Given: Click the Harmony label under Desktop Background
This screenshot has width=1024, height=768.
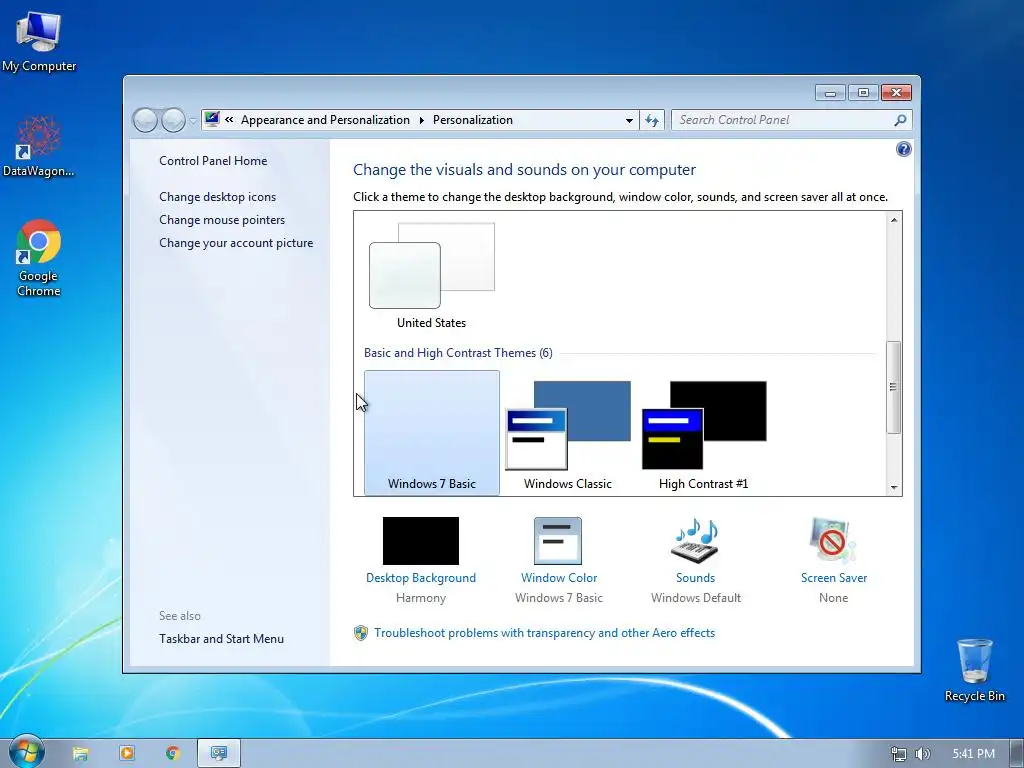Looking at the screenshot, I should 421,598.
